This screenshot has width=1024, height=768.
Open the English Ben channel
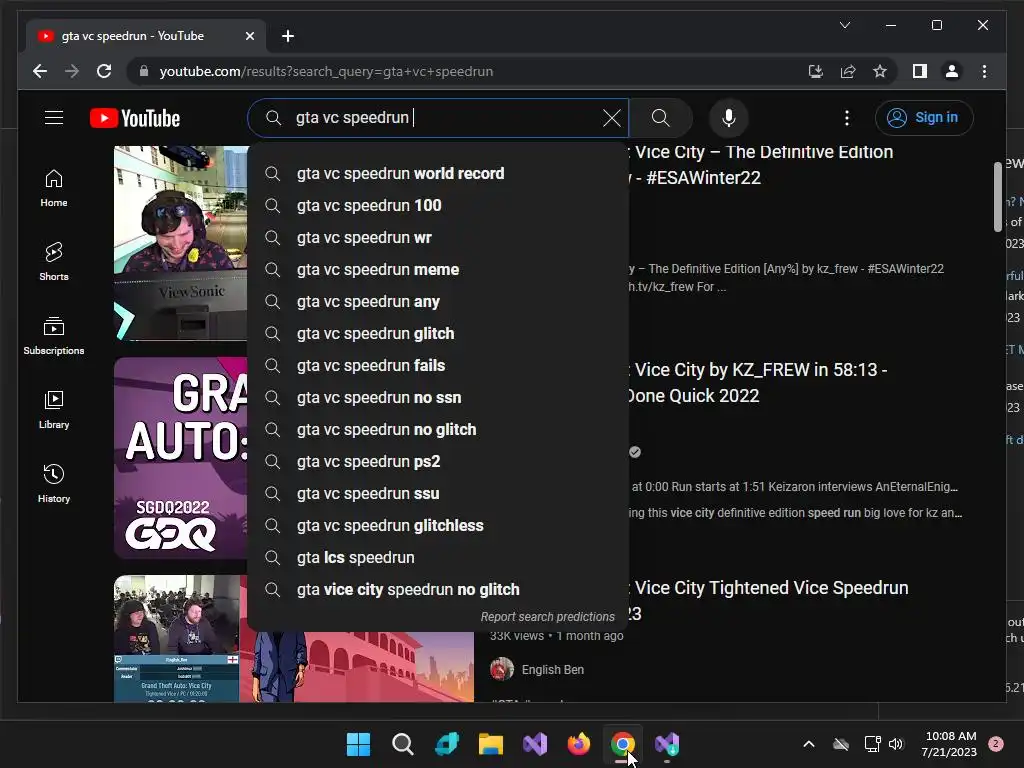(552, 669)
